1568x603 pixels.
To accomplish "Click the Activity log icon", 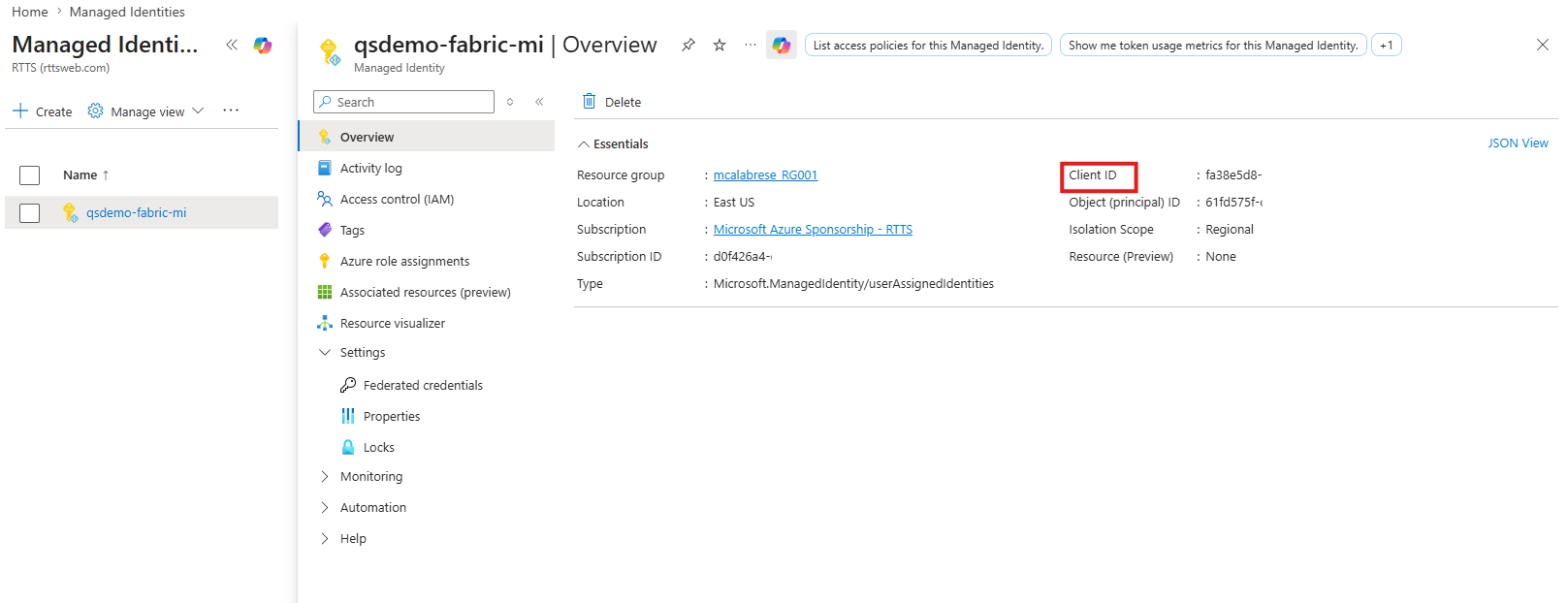I will tap(325, 168).
